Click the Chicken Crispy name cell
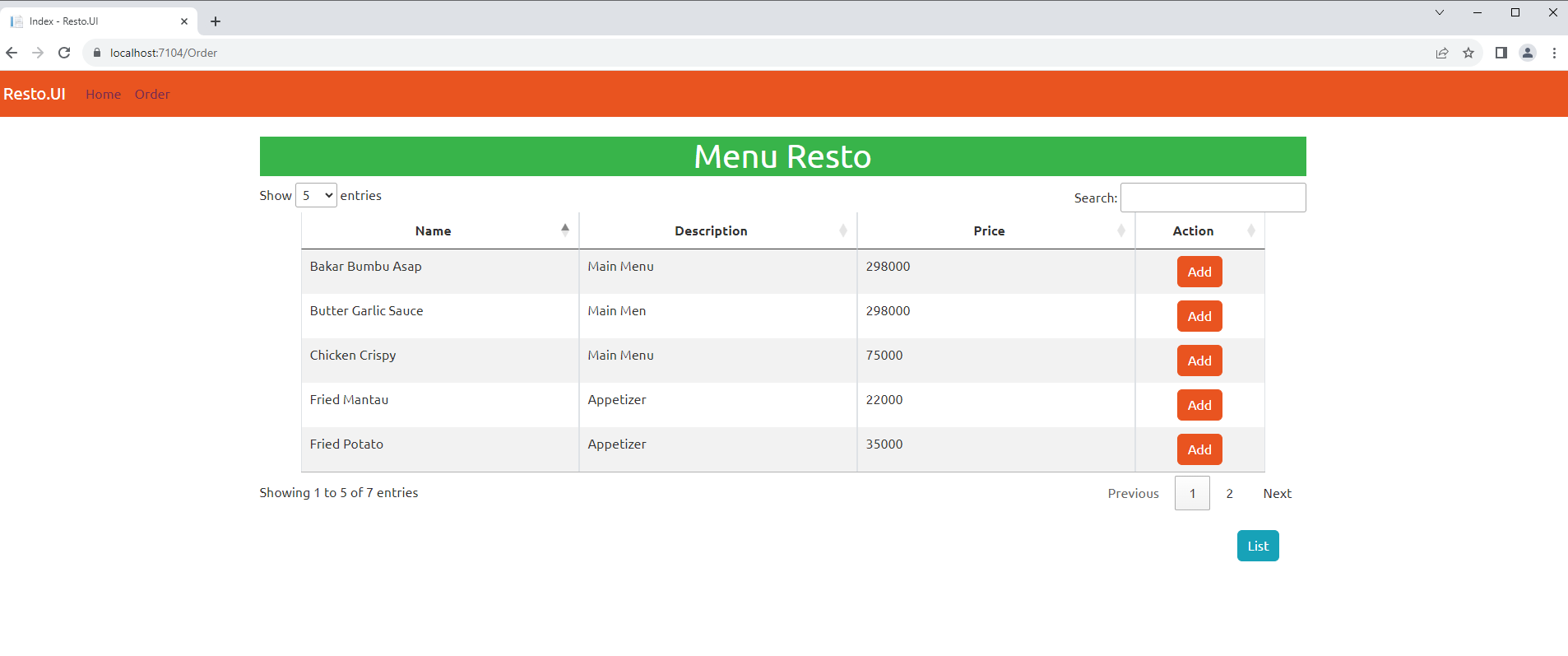 [x=440, y=361]
